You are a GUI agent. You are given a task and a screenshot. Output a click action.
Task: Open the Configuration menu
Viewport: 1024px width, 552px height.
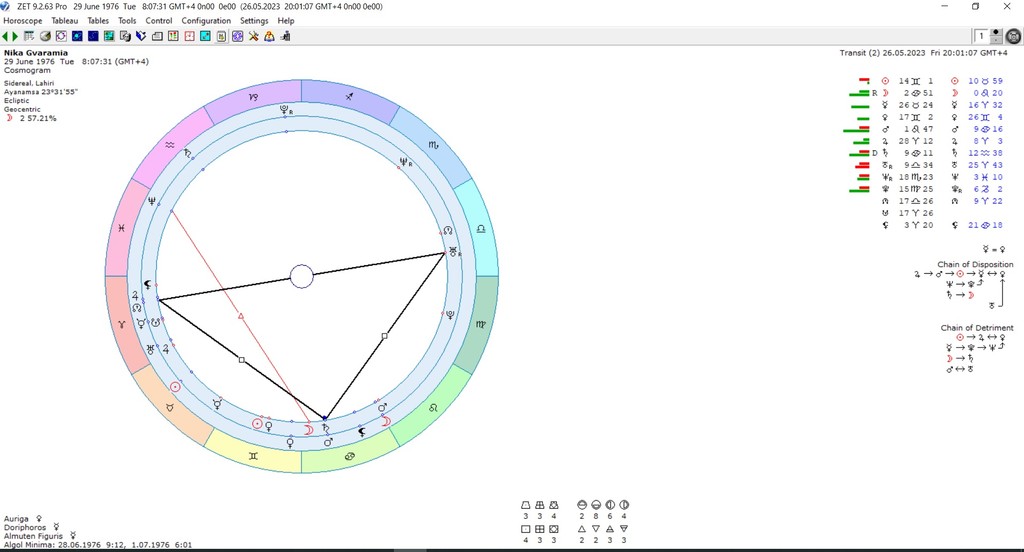(206, 21)
